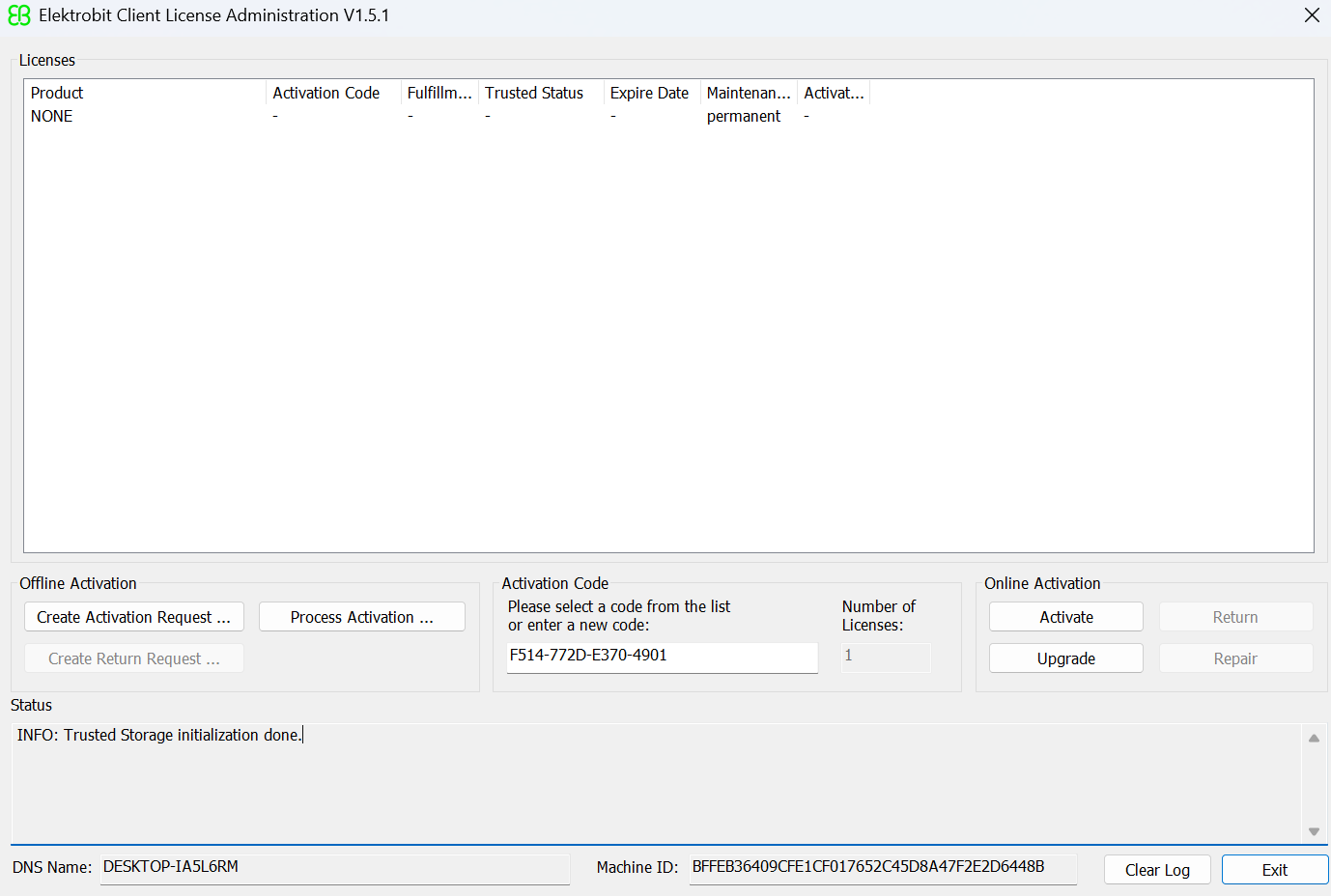Sort by Product column header
The height and width of the screenshot is (896, 1331).
click(145, 93)
